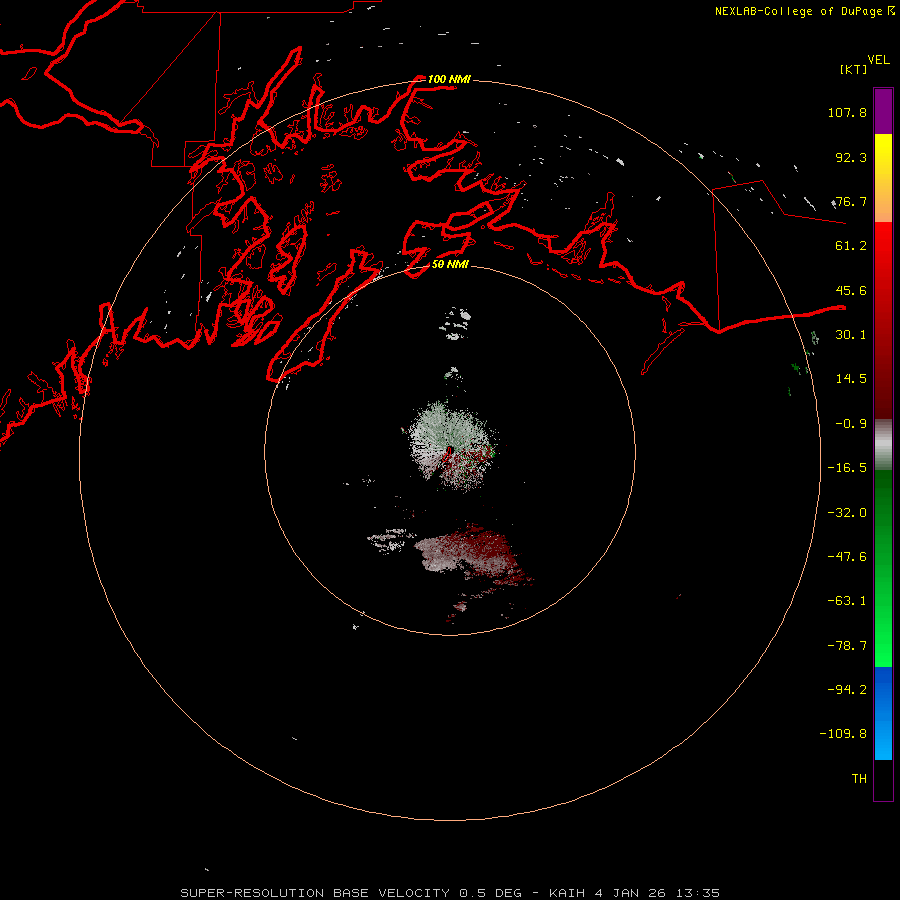Click the -109.8 legend value
The height and width of the screenshot is (900, 900).
[x=843, y=734]
